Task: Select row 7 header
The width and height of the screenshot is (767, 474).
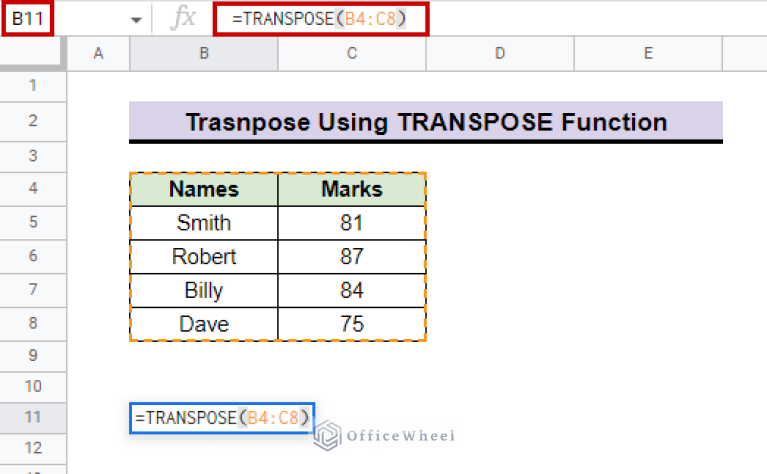Action: (x=33, y=290)
